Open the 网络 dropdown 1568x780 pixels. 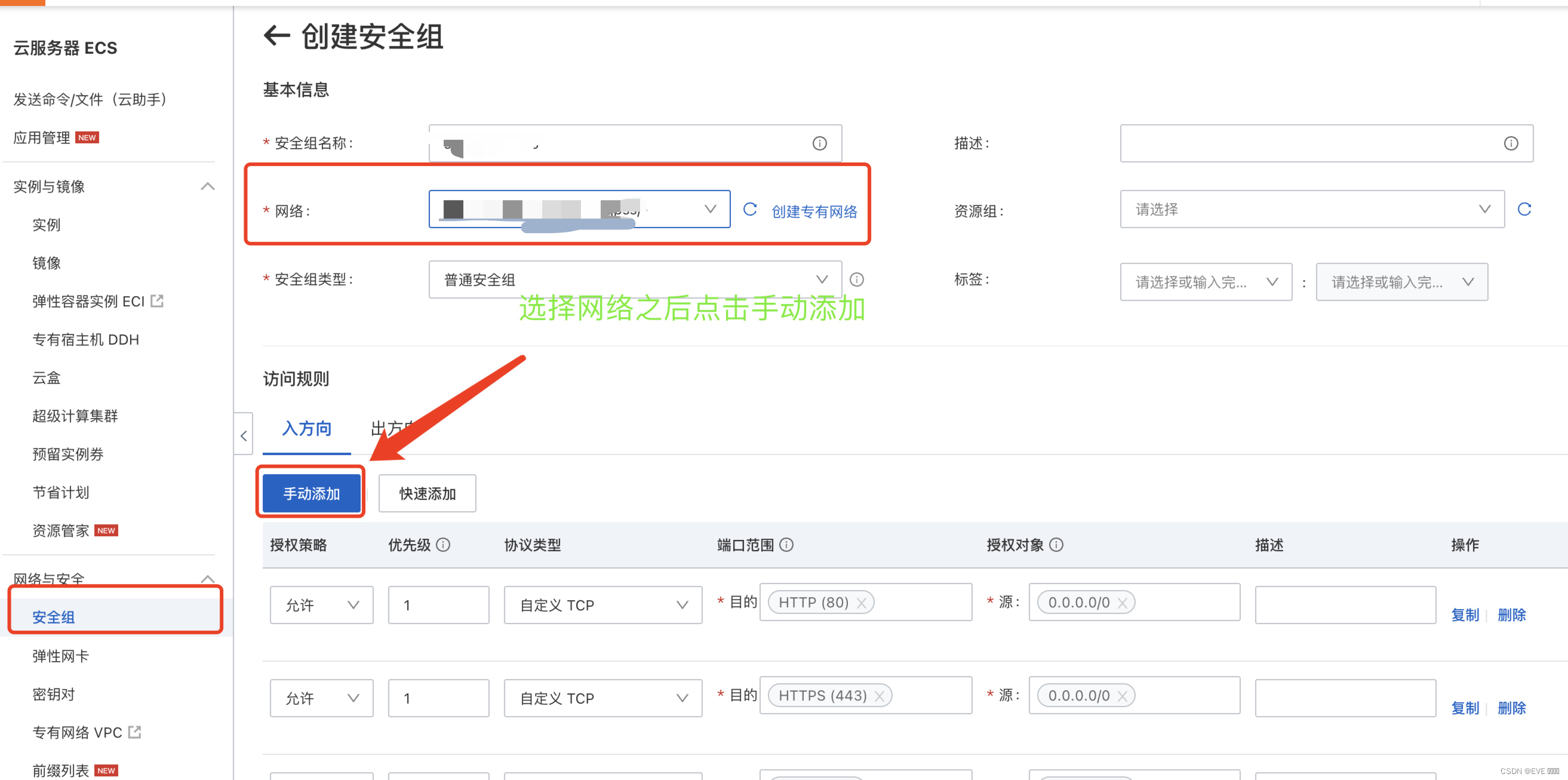pos(579,210)
